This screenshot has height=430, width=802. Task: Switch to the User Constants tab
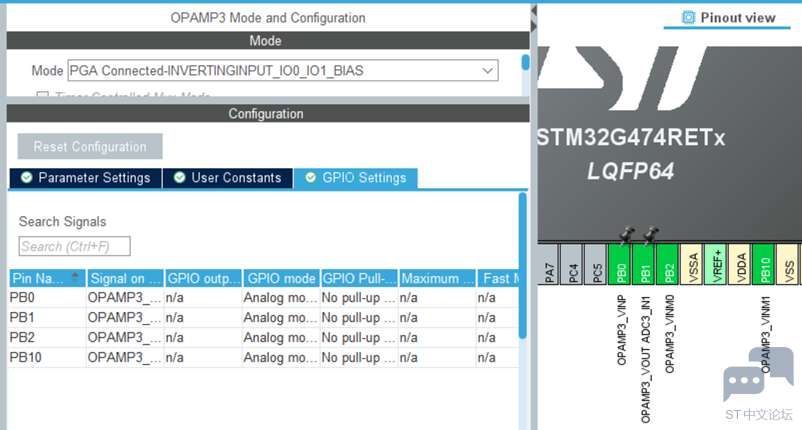pos(228,178)
